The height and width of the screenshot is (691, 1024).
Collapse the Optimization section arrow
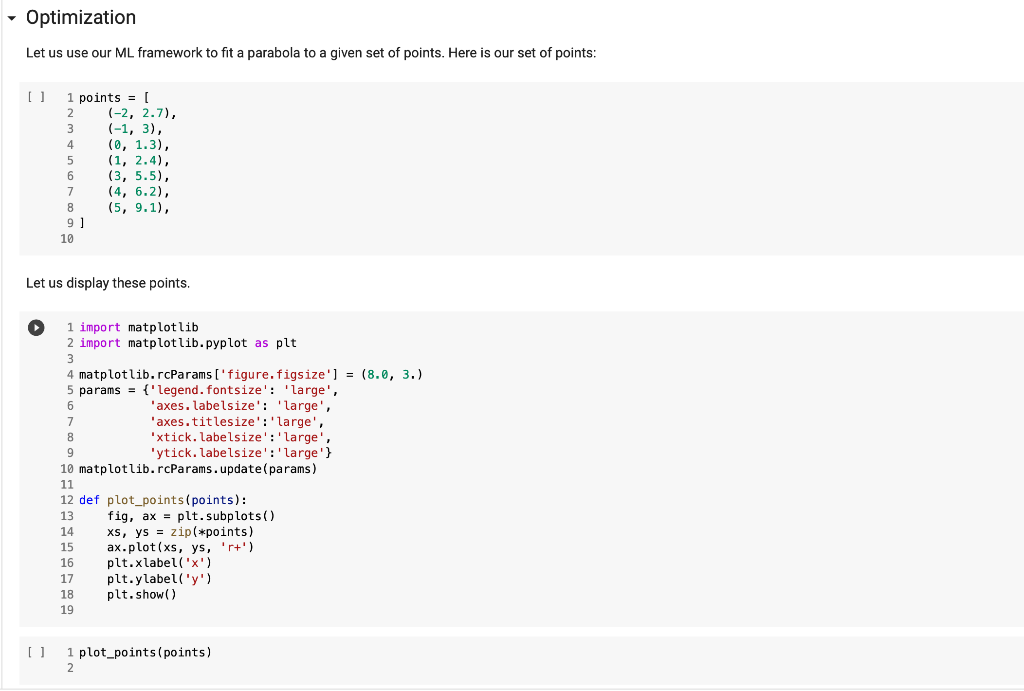pos(11,19)
